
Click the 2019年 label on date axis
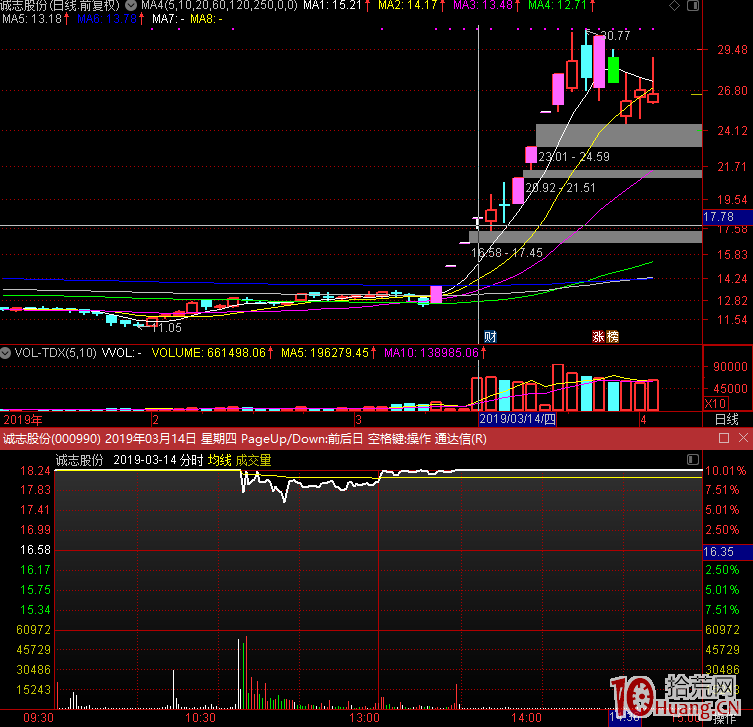[x=23, y=420]
